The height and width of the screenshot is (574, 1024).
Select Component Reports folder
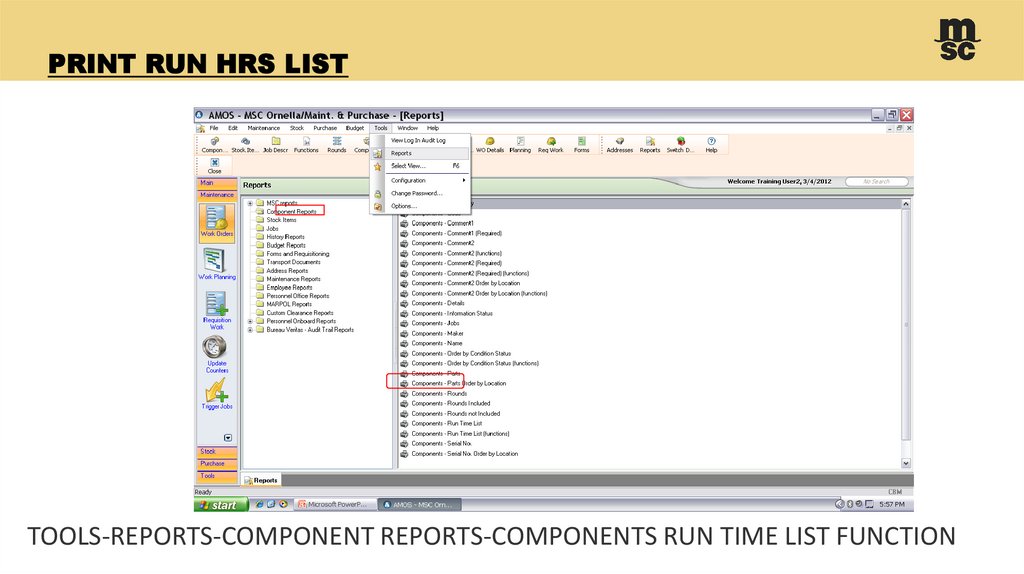[x=291, y=212]
